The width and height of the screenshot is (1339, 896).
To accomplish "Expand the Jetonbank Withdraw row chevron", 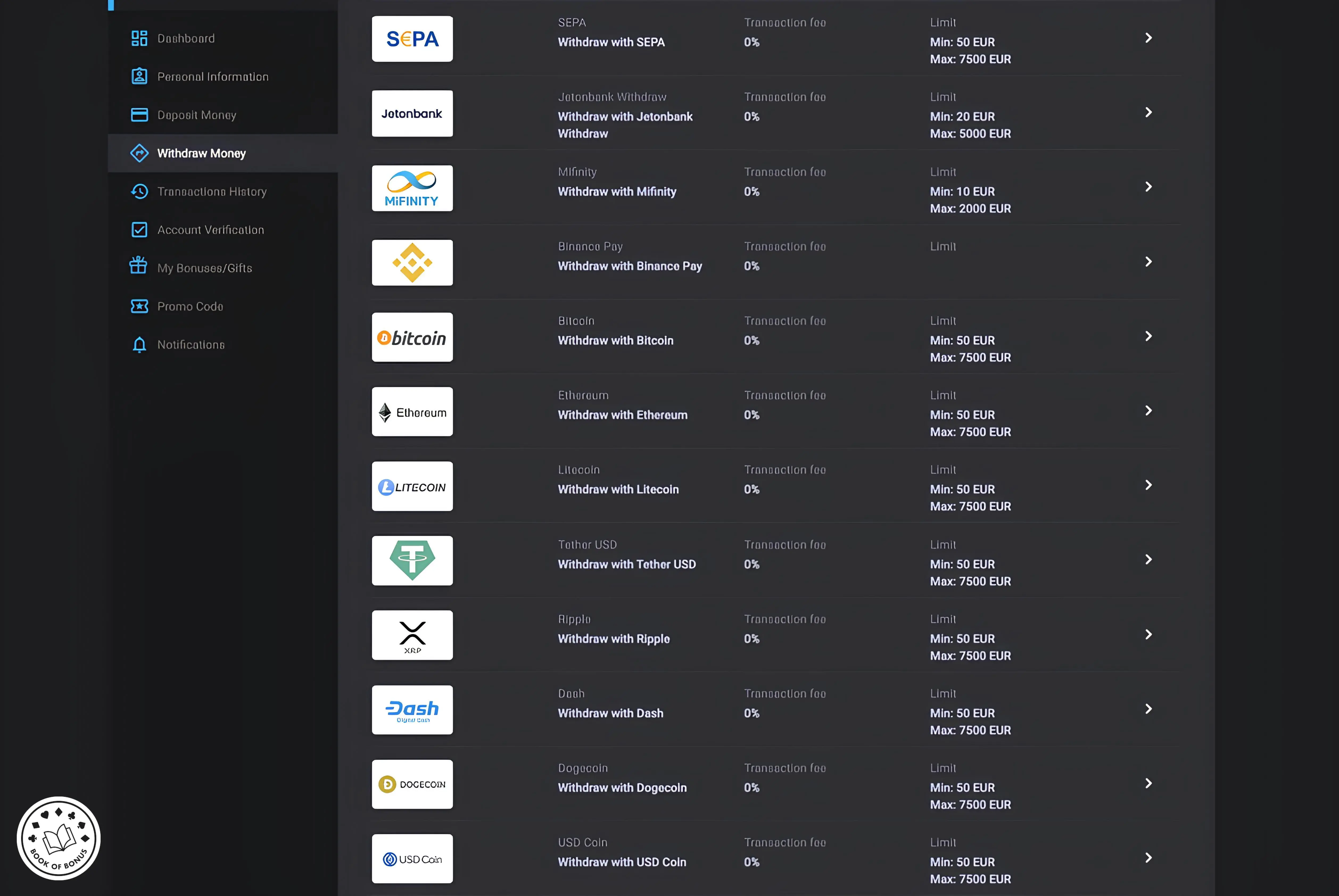I will point(1148,112).
